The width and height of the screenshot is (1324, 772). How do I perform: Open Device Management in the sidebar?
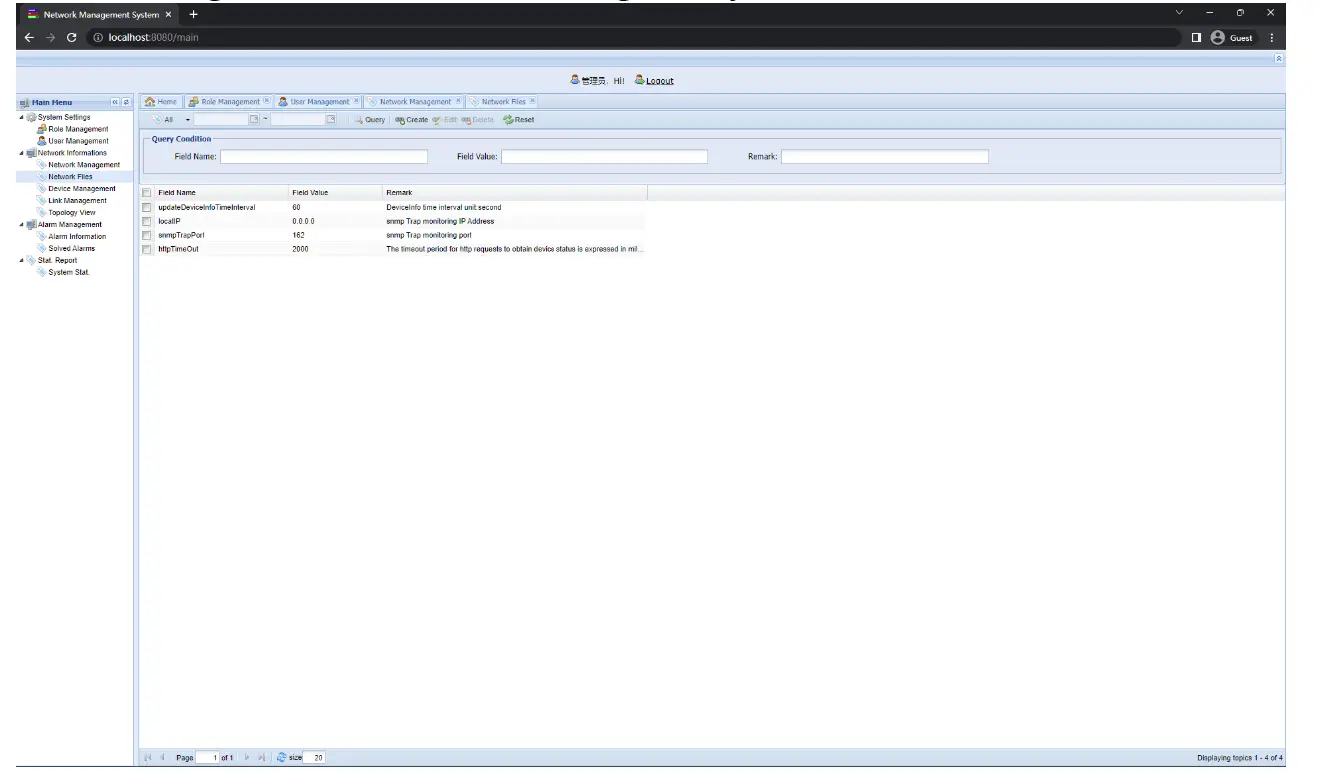(x=81, y=188)
